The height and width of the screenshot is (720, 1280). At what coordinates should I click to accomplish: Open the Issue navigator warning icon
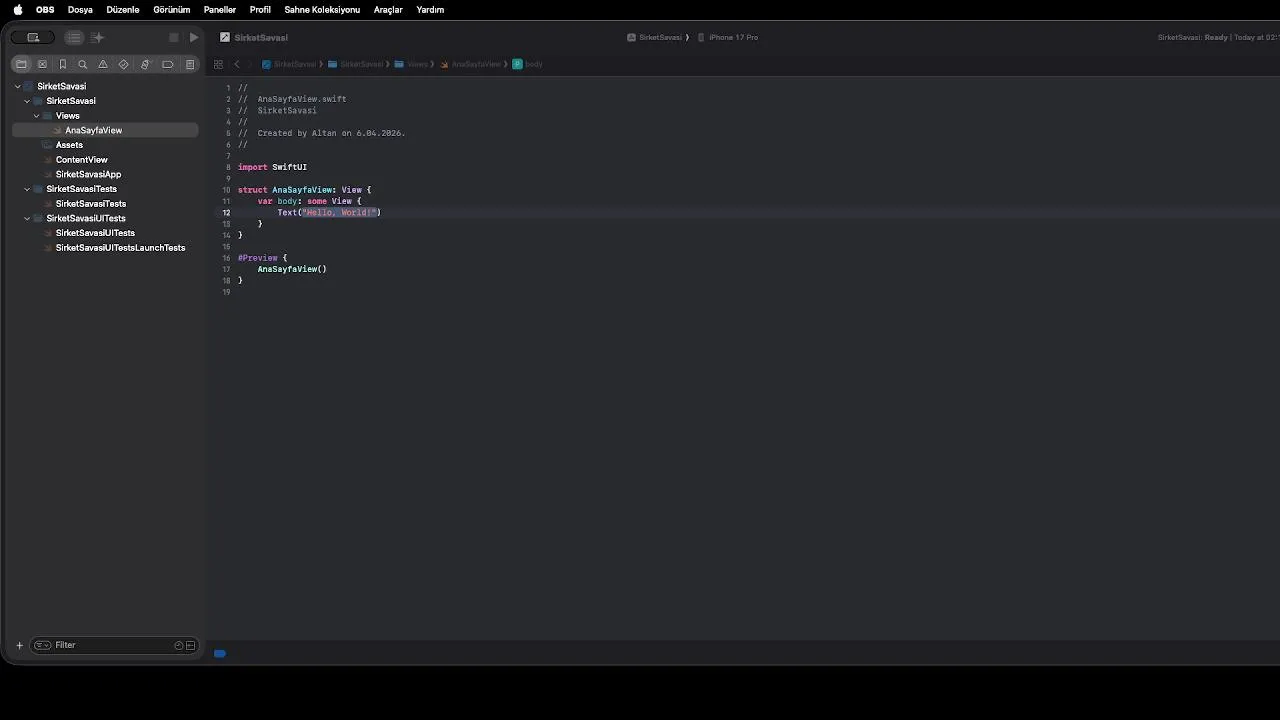click(103, 64)
